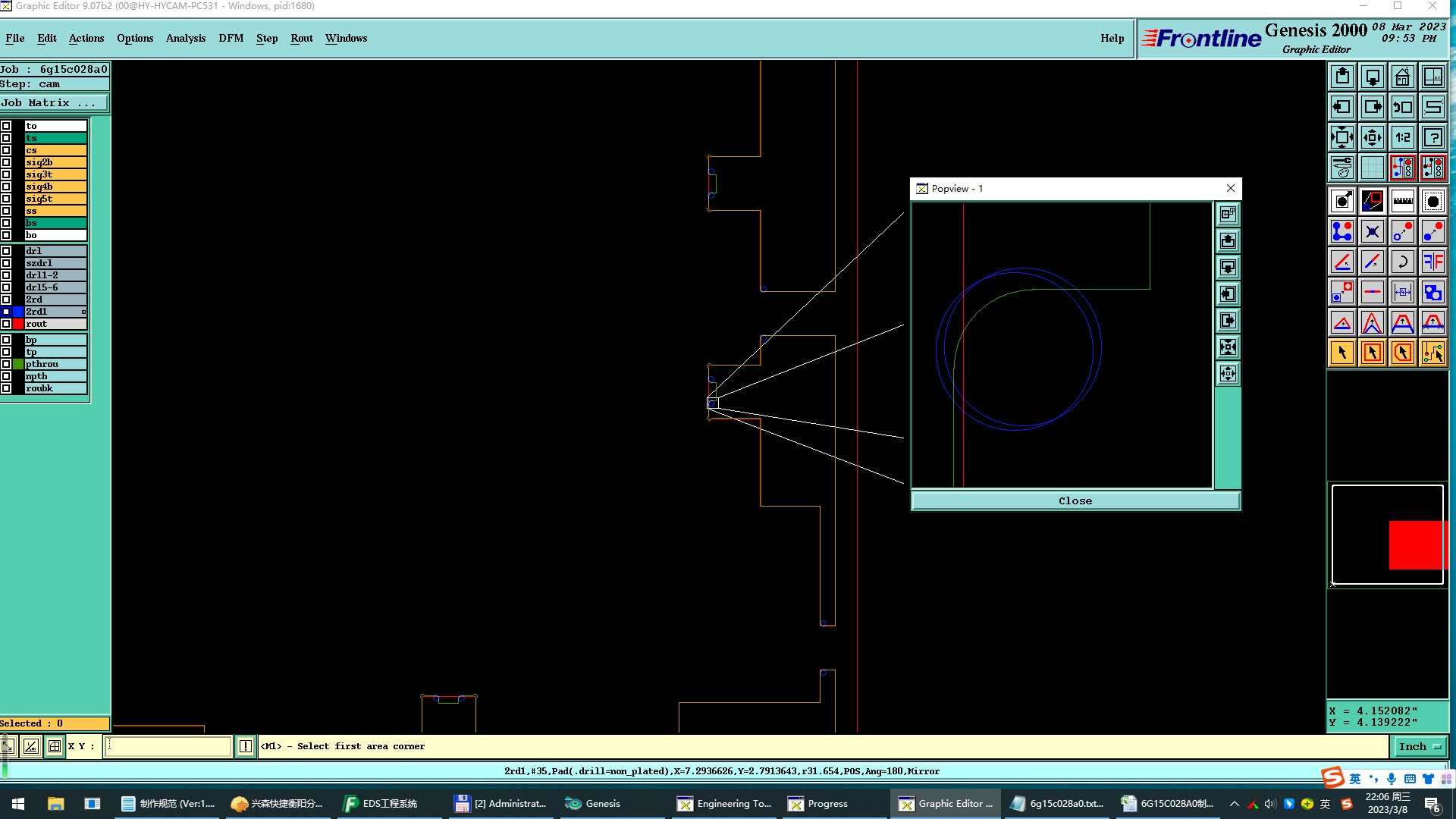Select the measurement ruler tool

(x=1402, y=201)
